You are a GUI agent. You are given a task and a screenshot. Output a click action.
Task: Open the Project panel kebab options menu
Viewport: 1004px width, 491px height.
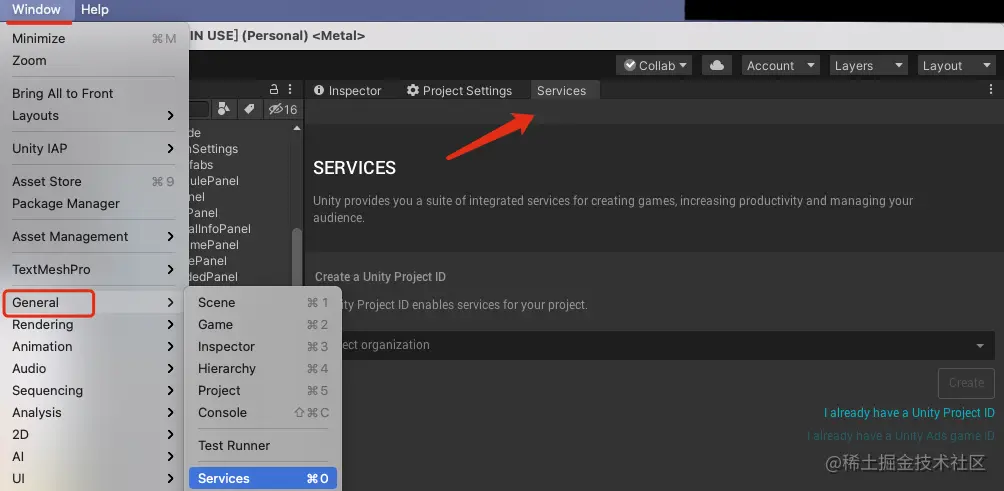(x=290, y=89)
